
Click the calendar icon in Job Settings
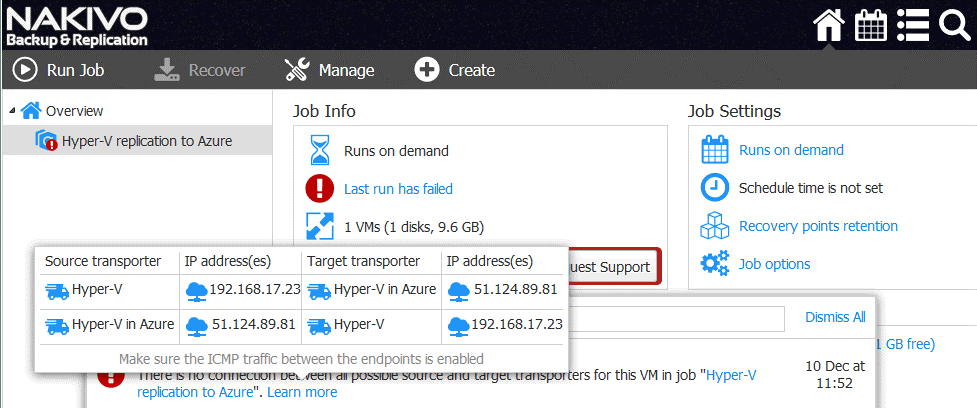pos(714,150)
